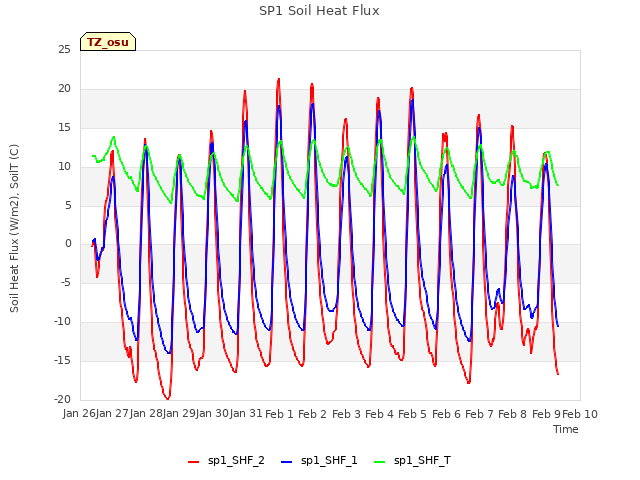The height and width of the screenshot is (480, 640).
Task: Click the Jan 27 x-axis tick label
Action: (x=113, y=414)
